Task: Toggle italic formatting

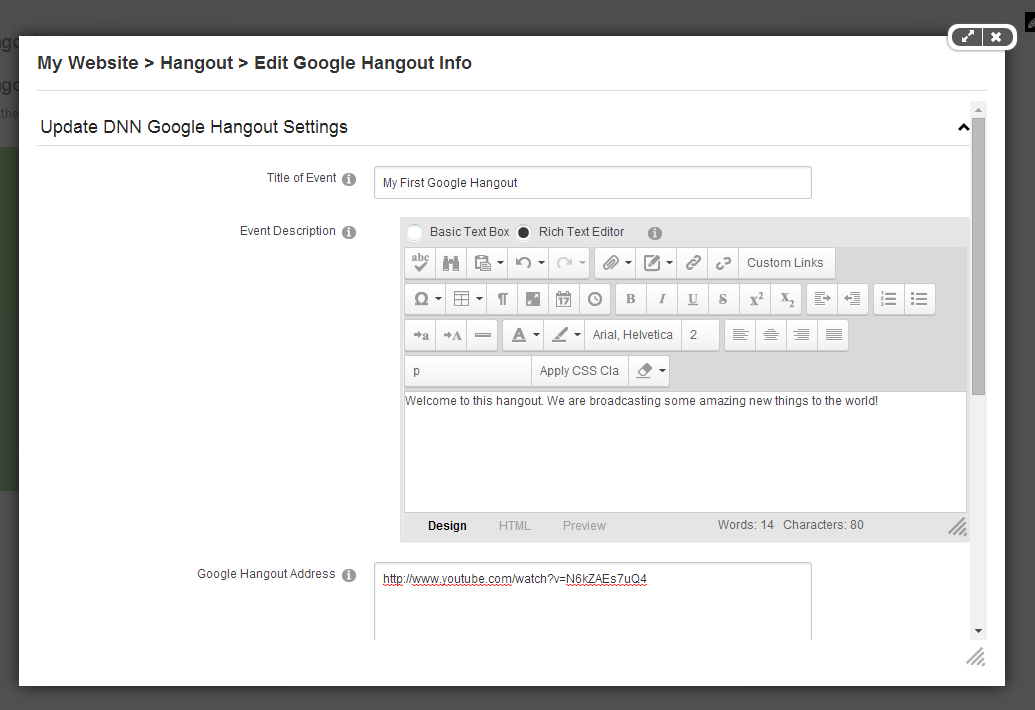Action: tap(661, 299)
